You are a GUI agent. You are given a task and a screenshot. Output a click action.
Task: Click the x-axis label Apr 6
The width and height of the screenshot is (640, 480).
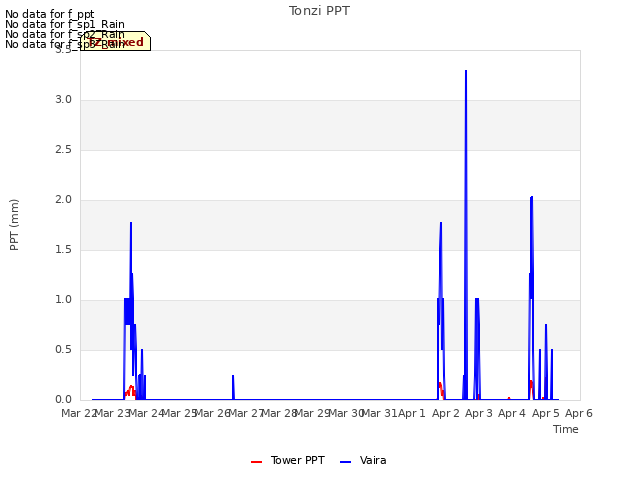579,413
